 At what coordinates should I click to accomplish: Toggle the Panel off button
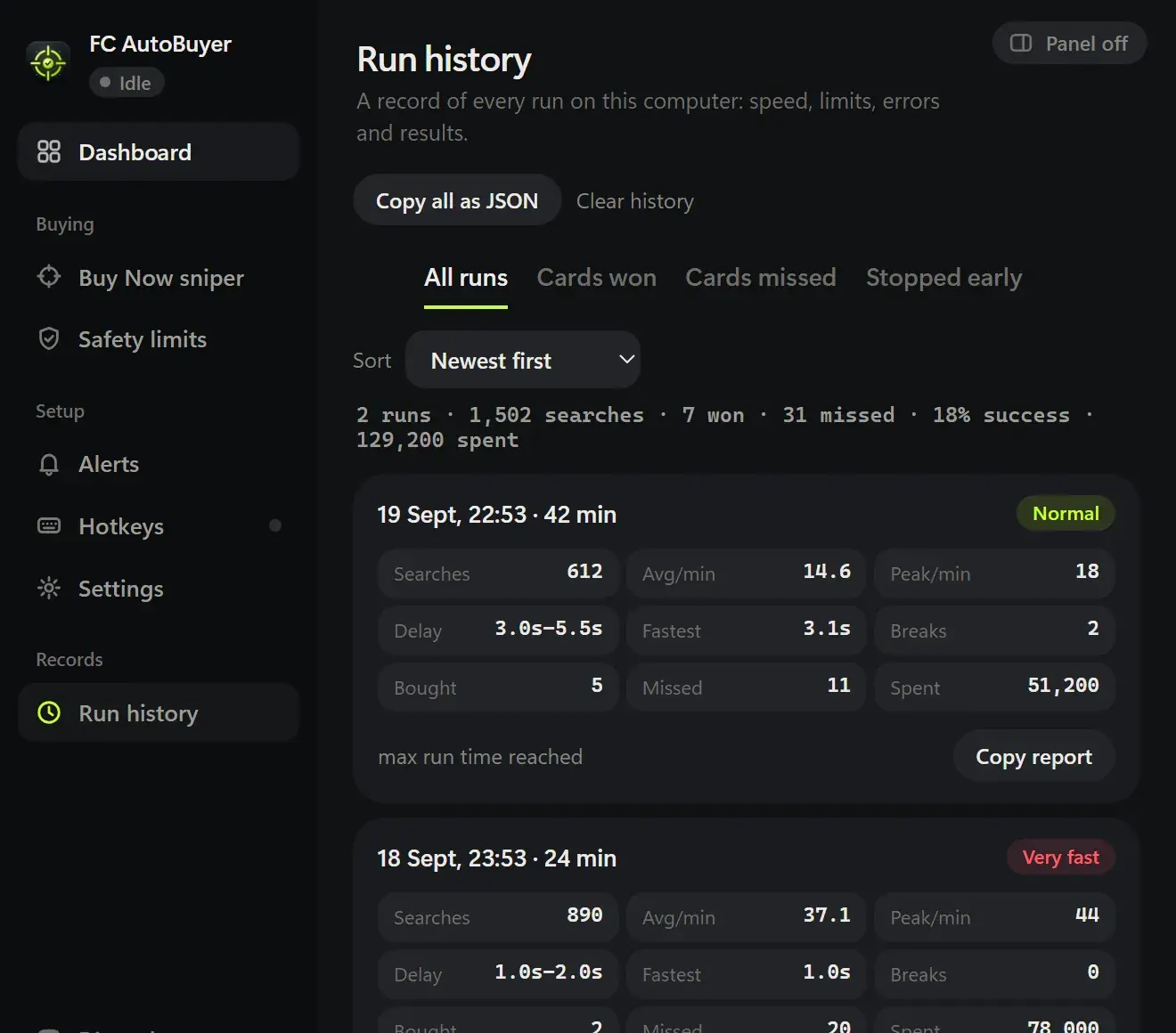tap(1069, 44)
